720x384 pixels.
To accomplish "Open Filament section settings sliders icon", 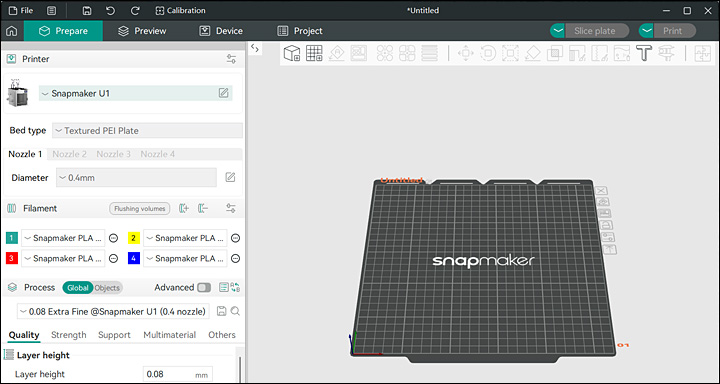I will (x=231, y=209).
